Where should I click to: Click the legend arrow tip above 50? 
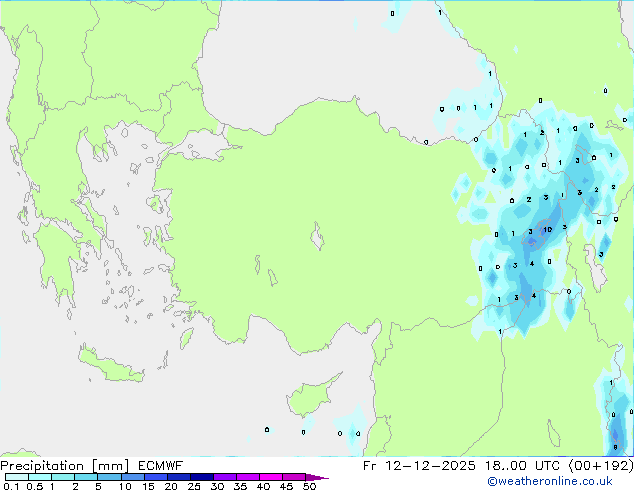(x=317, y=477)
